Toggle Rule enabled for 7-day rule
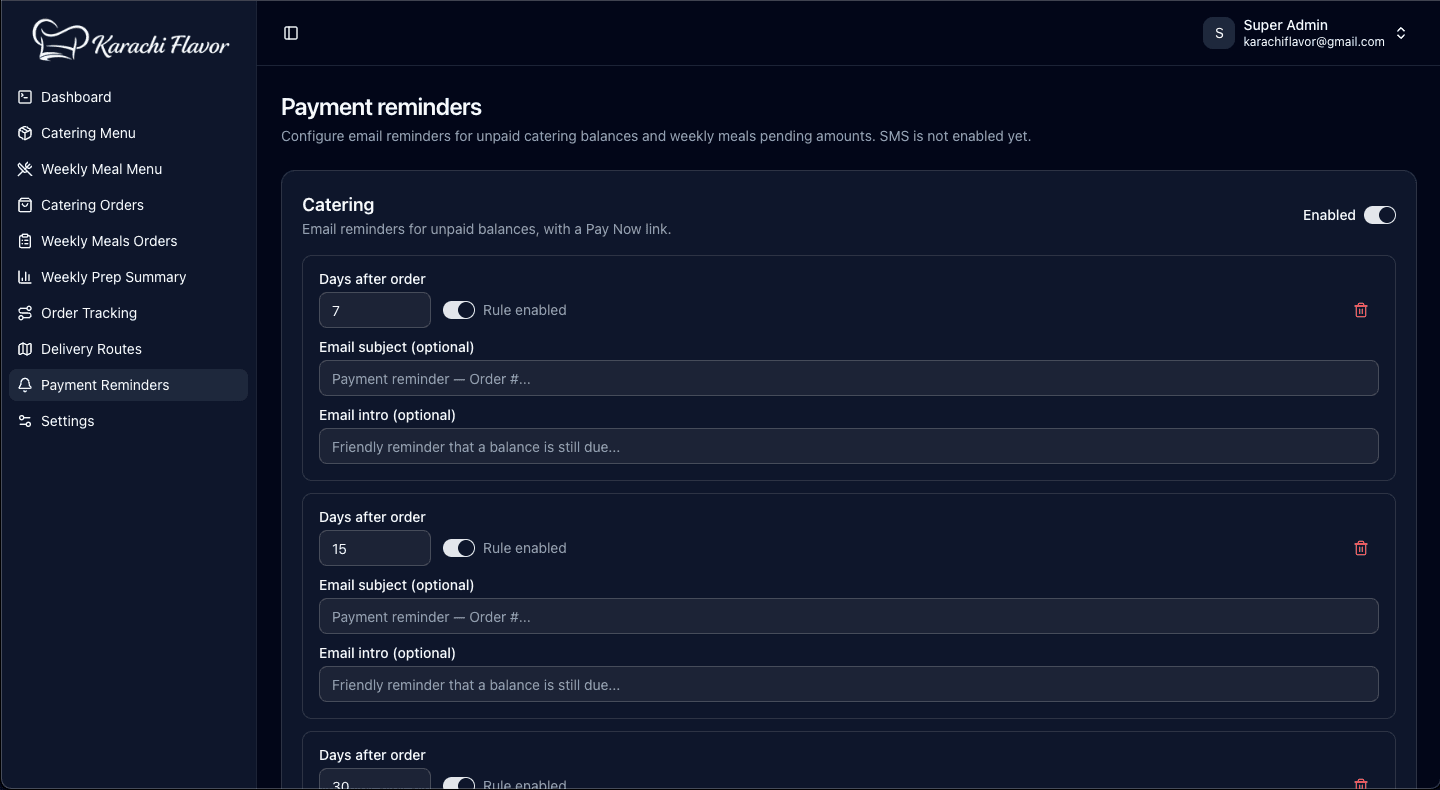Image resolution: width=1440 pixels, height=790 pixels. tap(459, 310)
